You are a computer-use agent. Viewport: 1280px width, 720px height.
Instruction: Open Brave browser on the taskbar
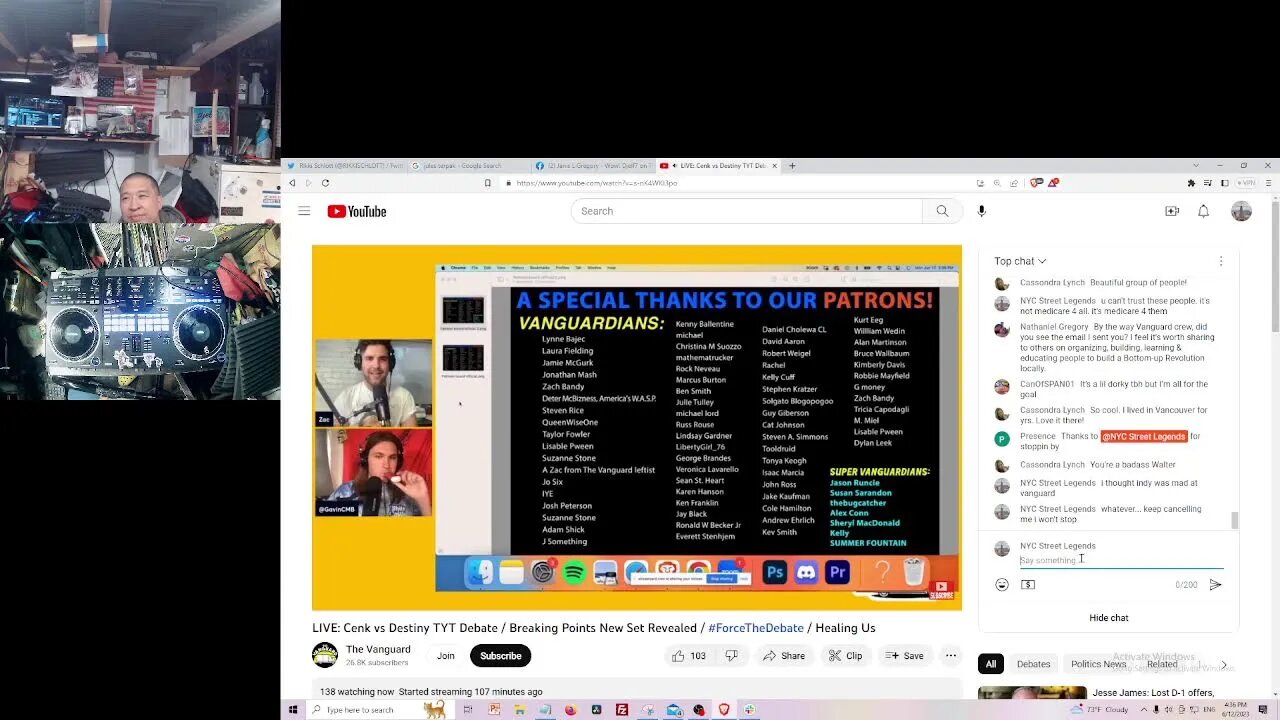(724, 710)
